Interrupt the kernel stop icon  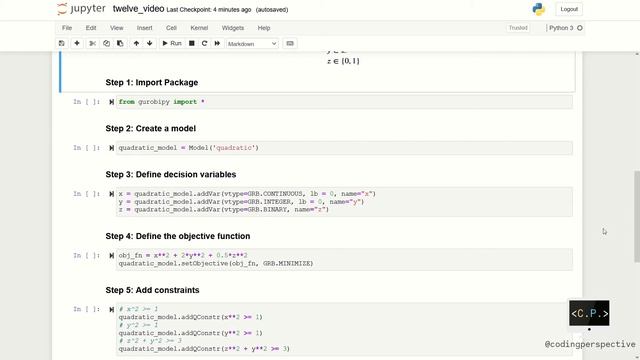[x=191, y=43]
